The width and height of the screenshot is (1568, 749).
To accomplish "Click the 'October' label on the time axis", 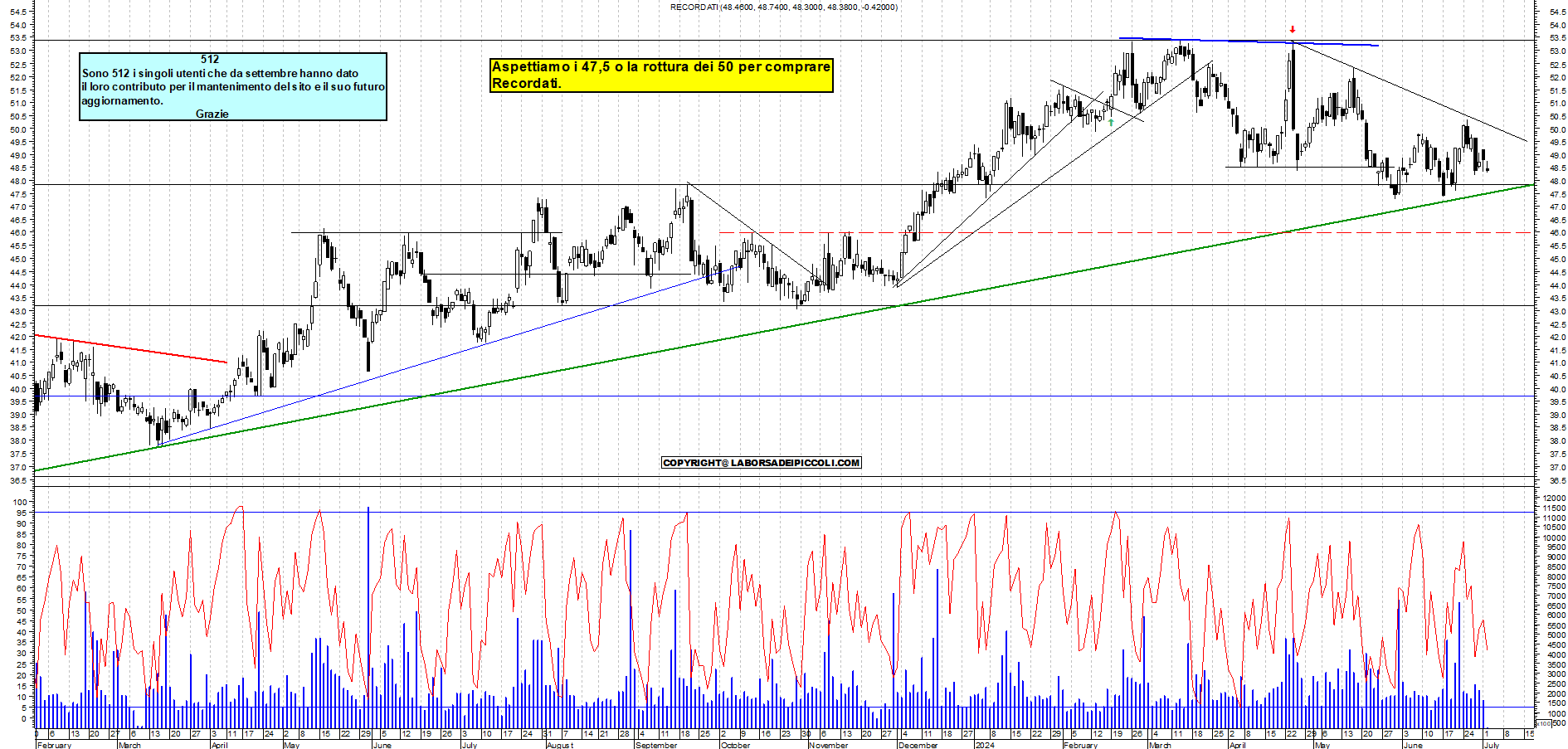I will click(x=735, y=745).
